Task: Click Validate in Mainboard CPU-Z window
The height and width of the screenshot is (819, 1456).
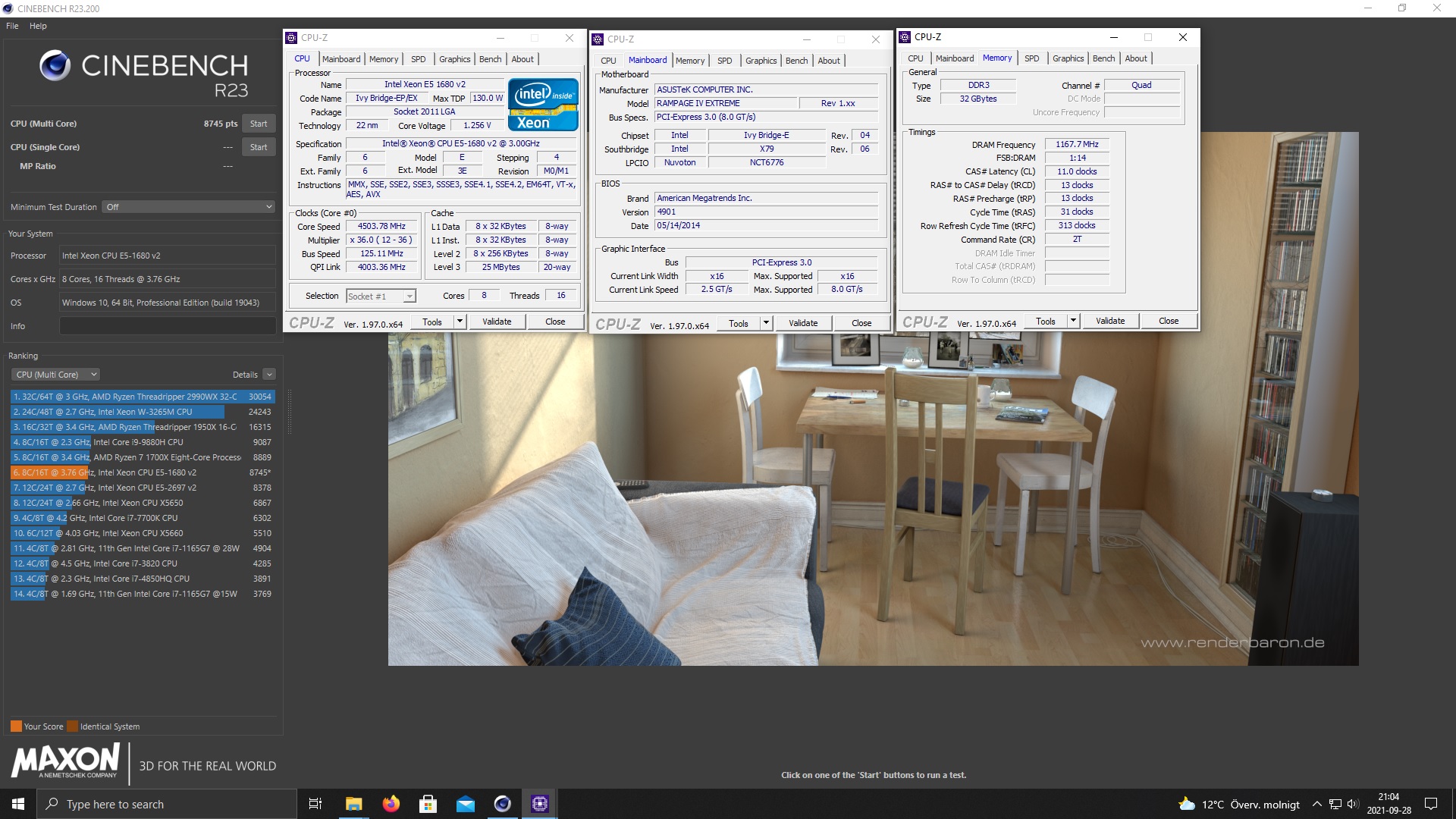Action: point(803,323)
